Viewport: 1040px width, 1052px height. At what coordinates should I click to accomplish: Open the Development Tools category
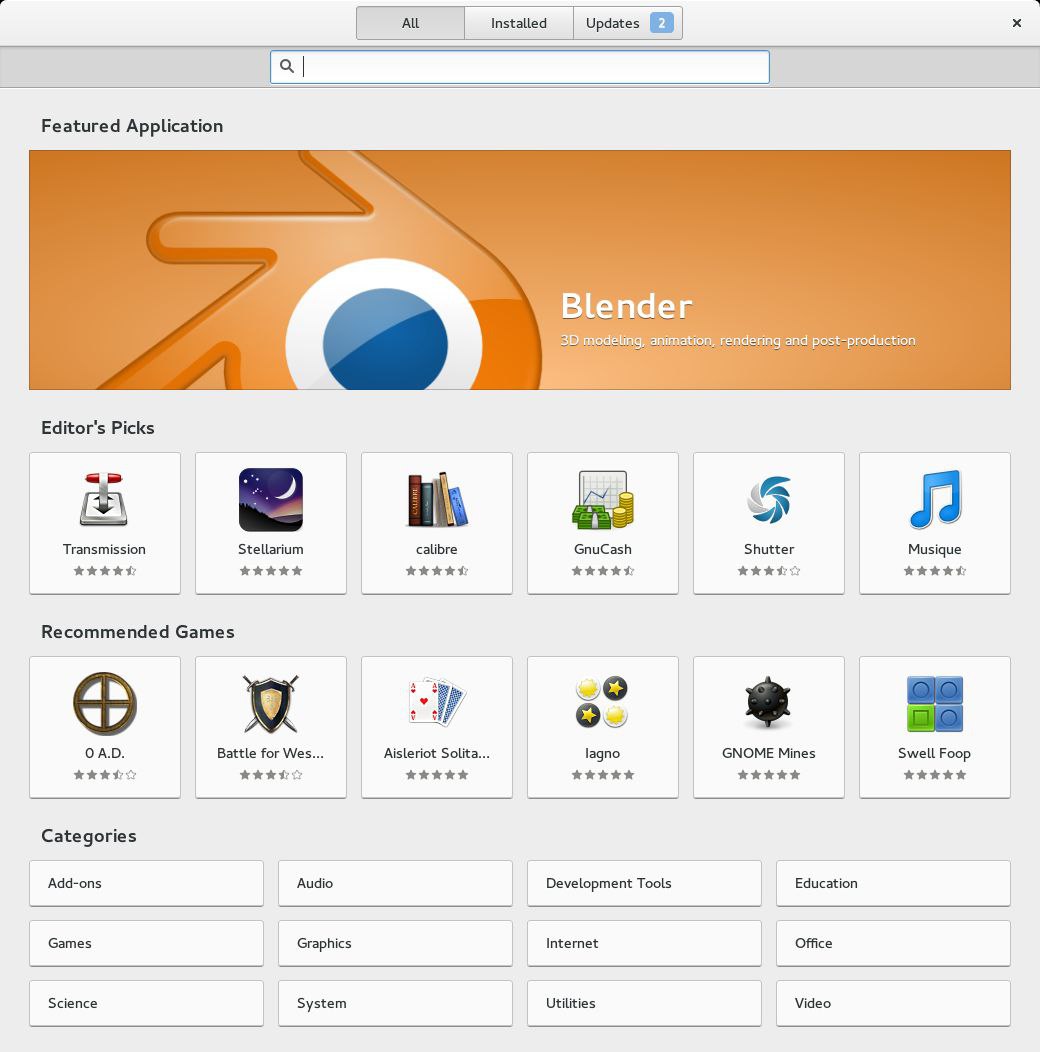pyautogui.click(x=644, y=884)
